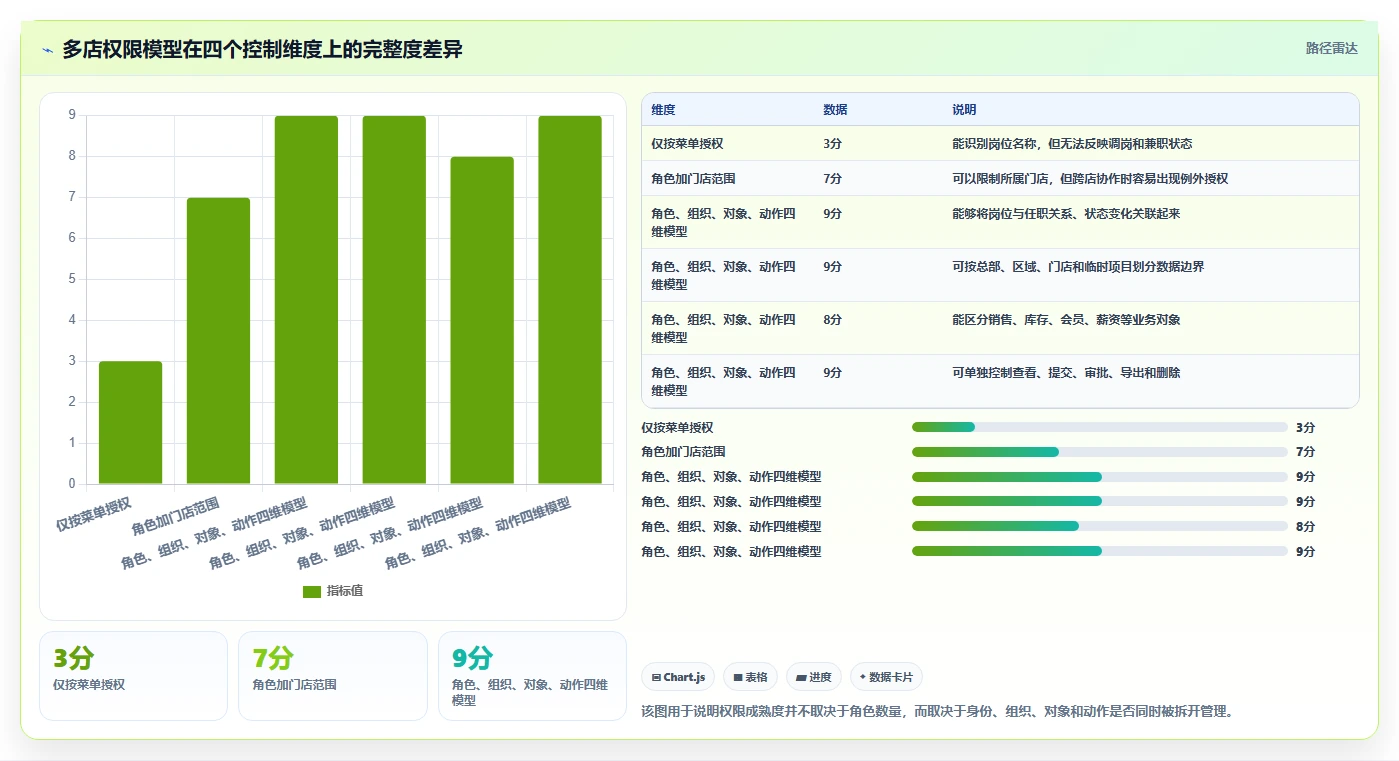The height and width of the screenshot is (761, 1399).
Task: Open the 3分 仅按菜单授权 summary card
Action: [133, 676]
